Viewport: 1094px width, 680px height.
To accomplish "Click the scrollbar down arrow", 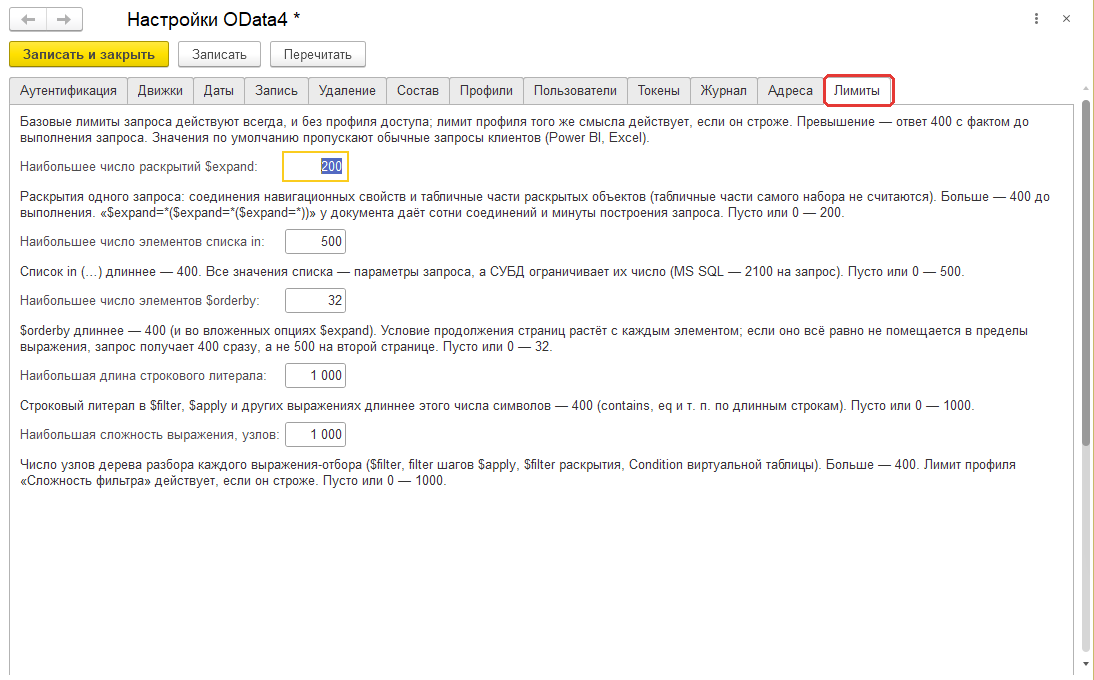I will (x=1085, y=665).
